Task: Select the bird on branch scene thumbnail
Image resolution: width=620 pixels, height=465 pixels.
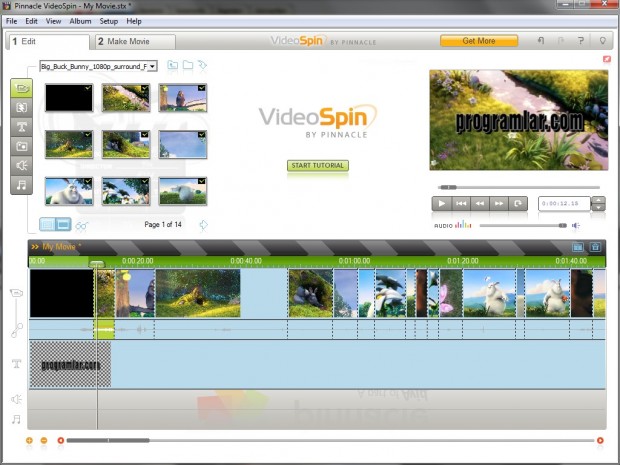Action: pyautogui.click(x=183, y=98)
